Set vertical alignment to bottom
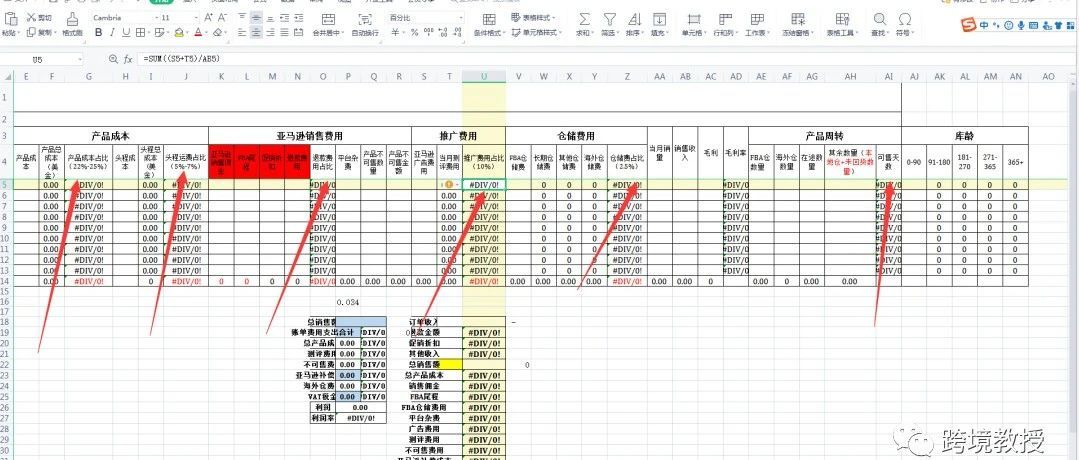 pyautogui.click(x=268, y=18)
